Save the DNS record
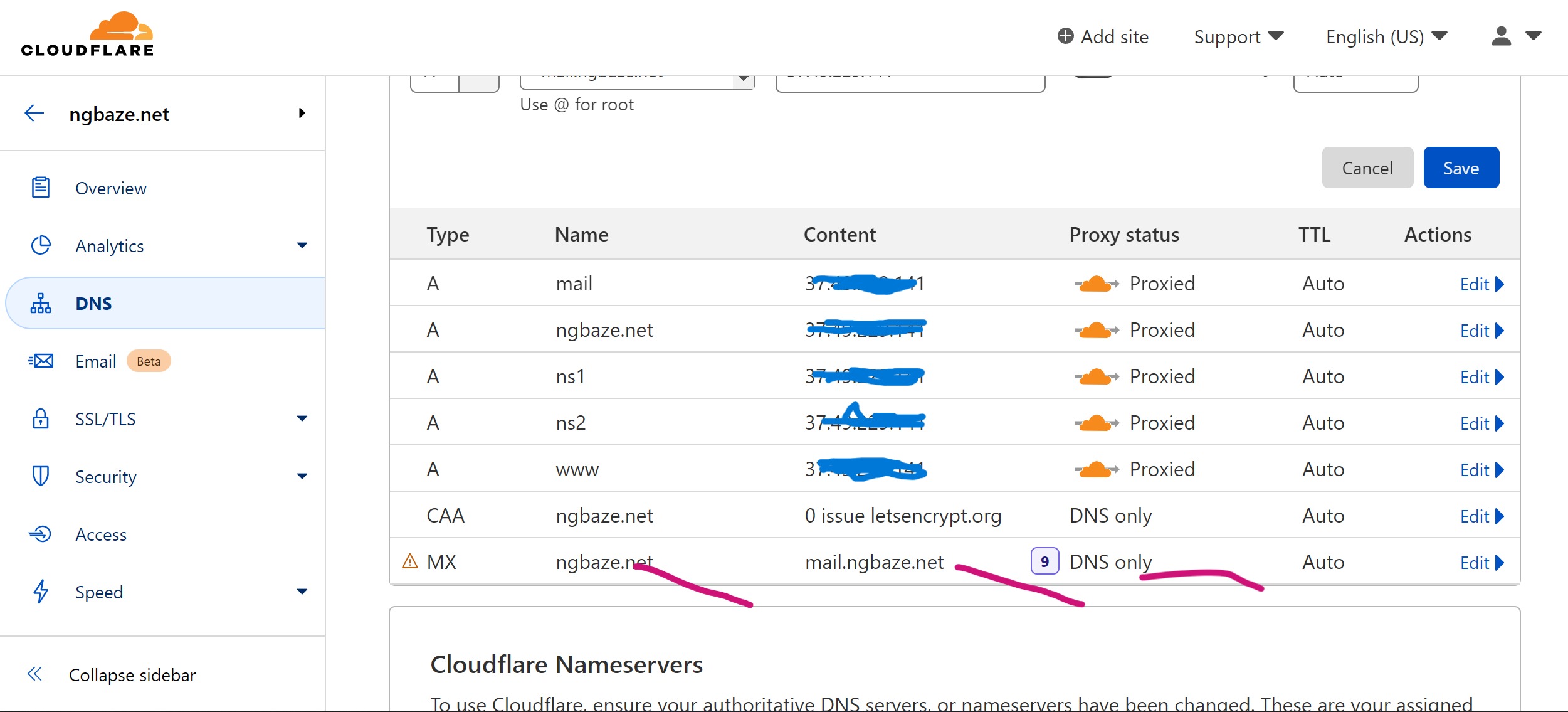1568x712 pixels. (1460, 168)
